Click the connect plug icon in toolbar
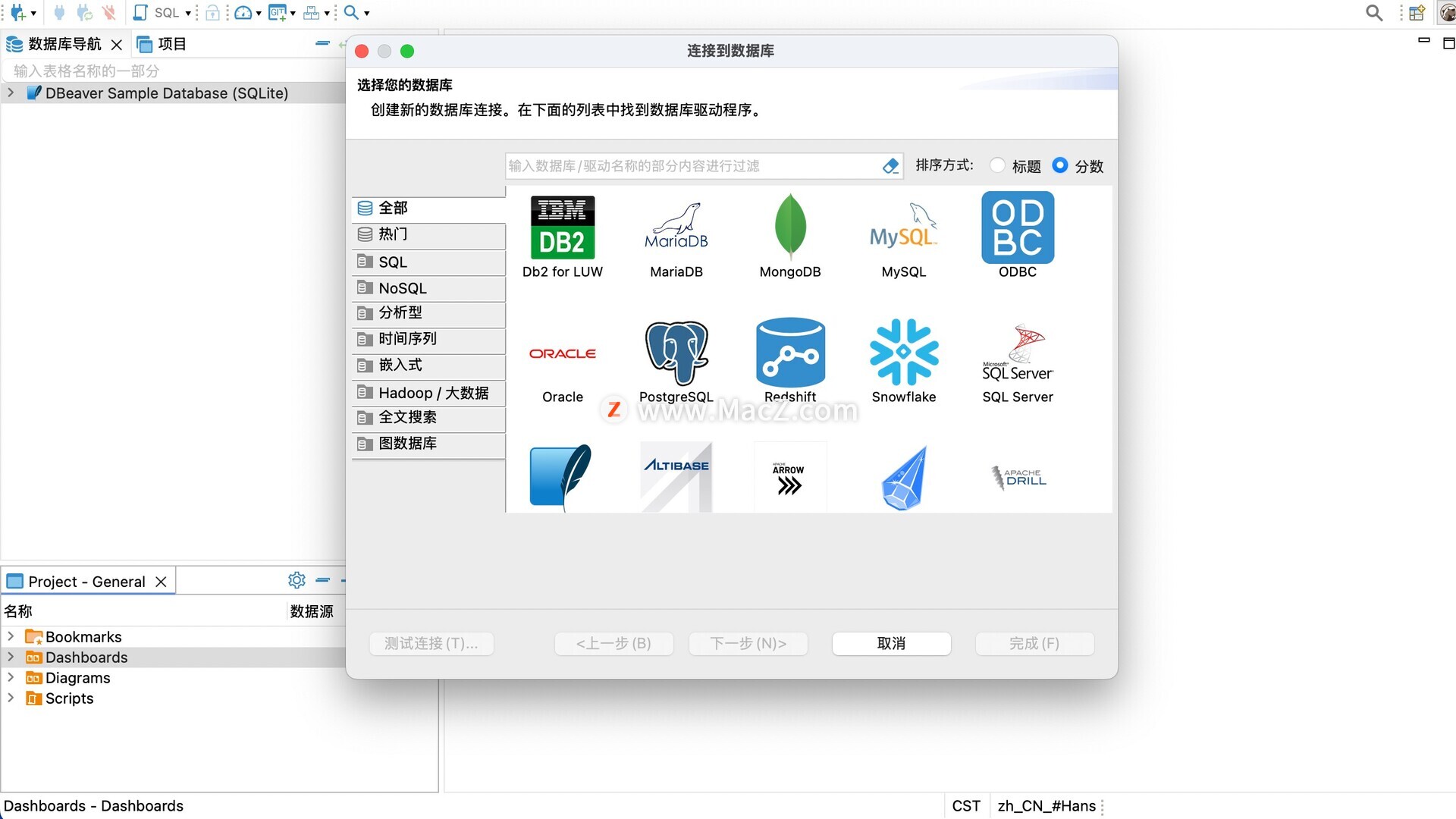Image resolution: width=1456 pixels, height=819 pixels. coord(60,13)
